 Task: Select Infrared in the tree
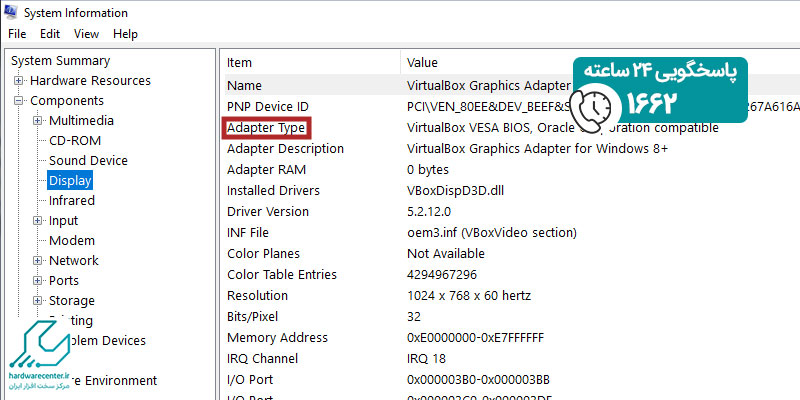coord(72,201)
